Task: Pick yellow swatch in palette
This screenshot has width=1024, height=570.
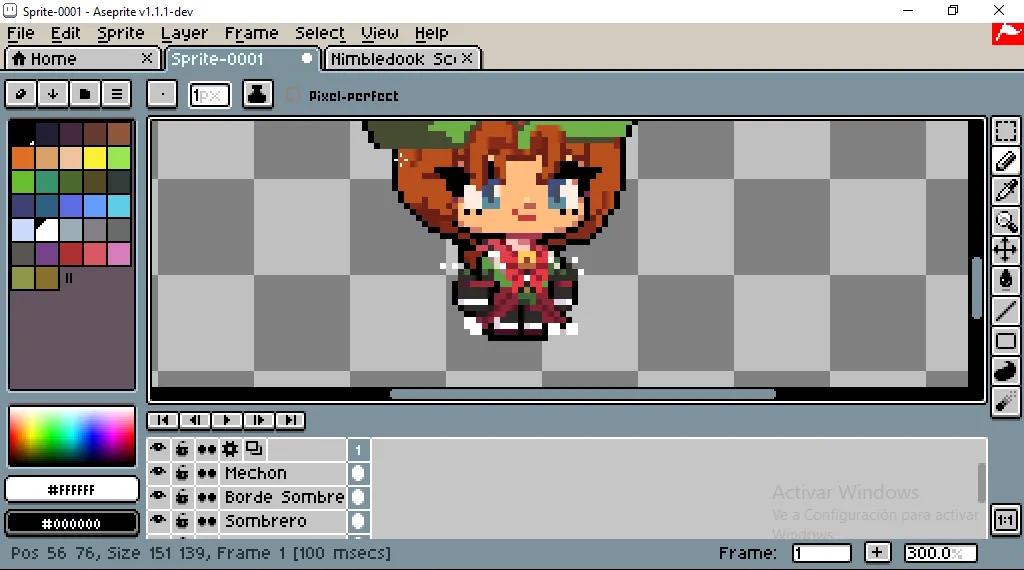Action: coord(95,158)
